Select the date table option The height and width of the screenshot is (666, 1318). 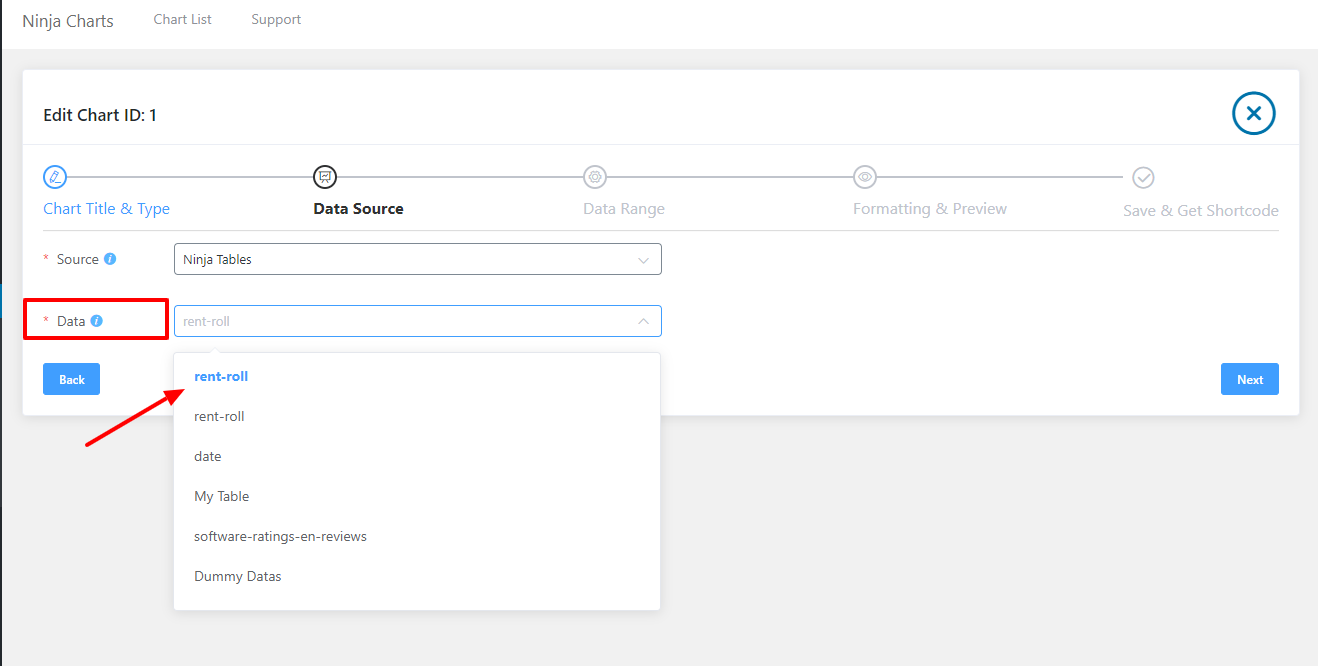point(207,455)
